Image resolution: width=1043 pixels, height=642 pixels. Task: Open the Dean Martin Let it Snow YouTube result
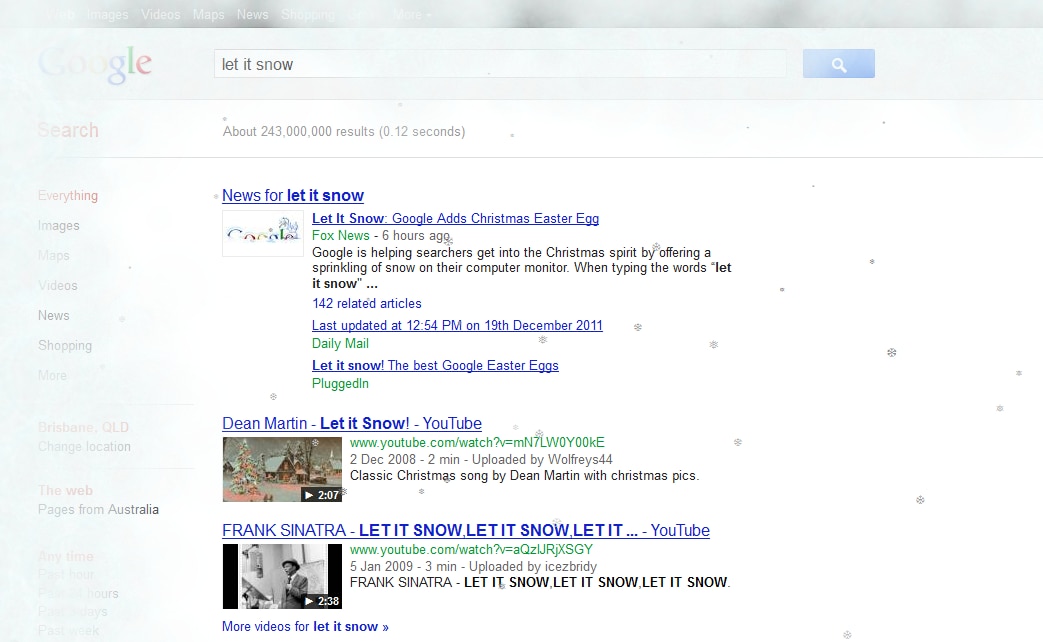click(x=352, y=423)
